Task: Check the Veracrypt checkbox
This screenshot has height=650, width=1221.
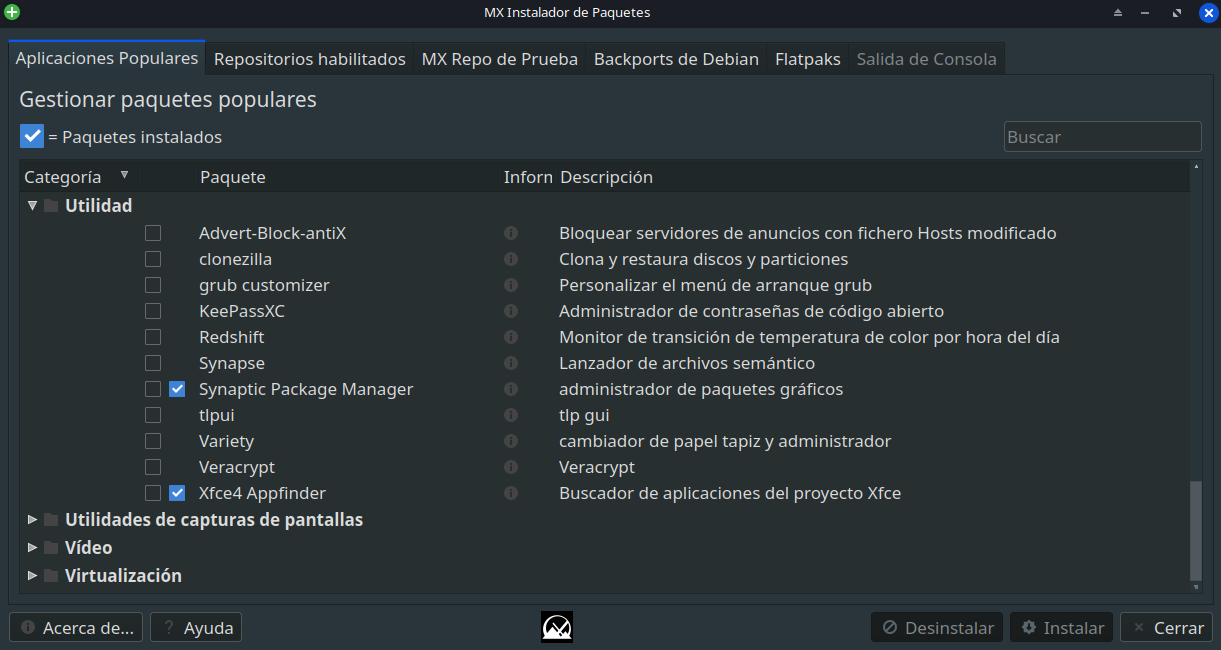Action: [x=153, y=467]
